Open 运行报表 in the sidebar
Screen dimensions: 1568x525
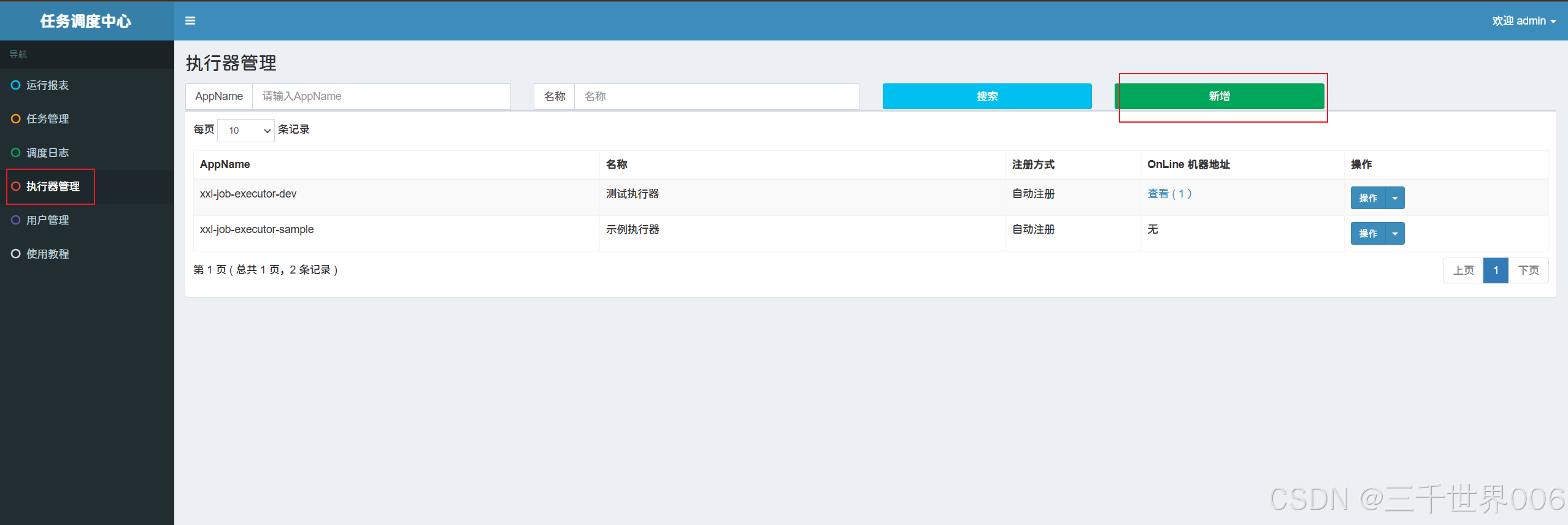click(x=87, y=85)
